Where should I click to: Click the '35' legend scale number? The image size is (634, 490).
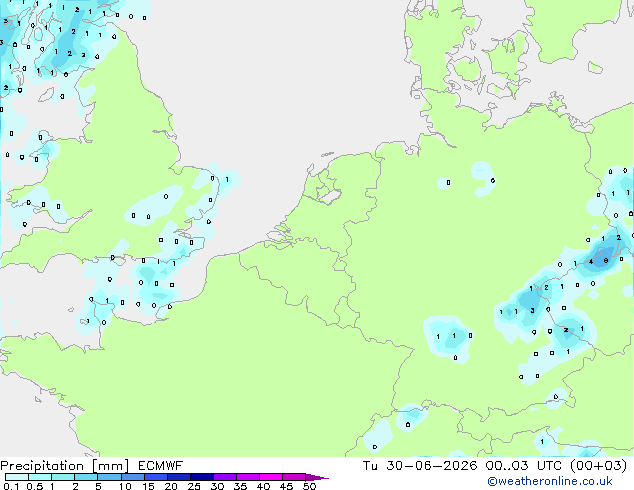point(241,486)
